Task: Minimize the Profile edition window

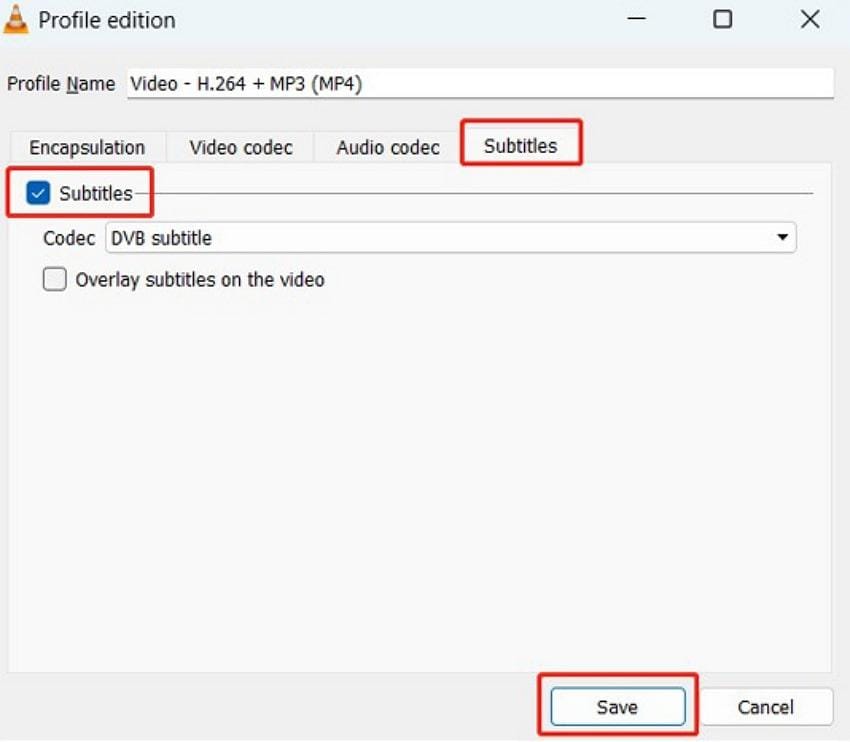Action: coord(635,20)
